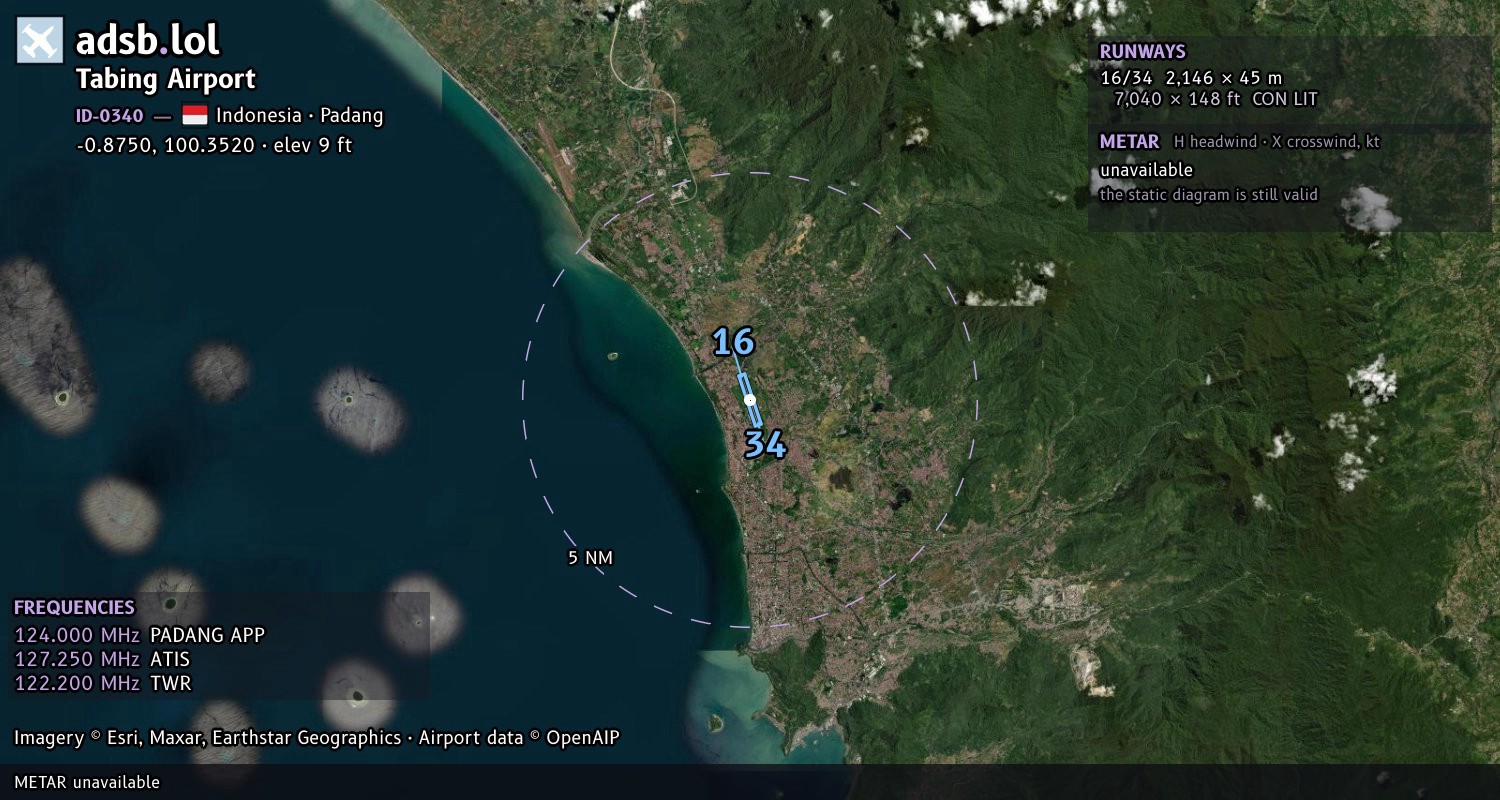
Task: Click 'the static diagram is still valid' note
Action: pos(1209,195)
